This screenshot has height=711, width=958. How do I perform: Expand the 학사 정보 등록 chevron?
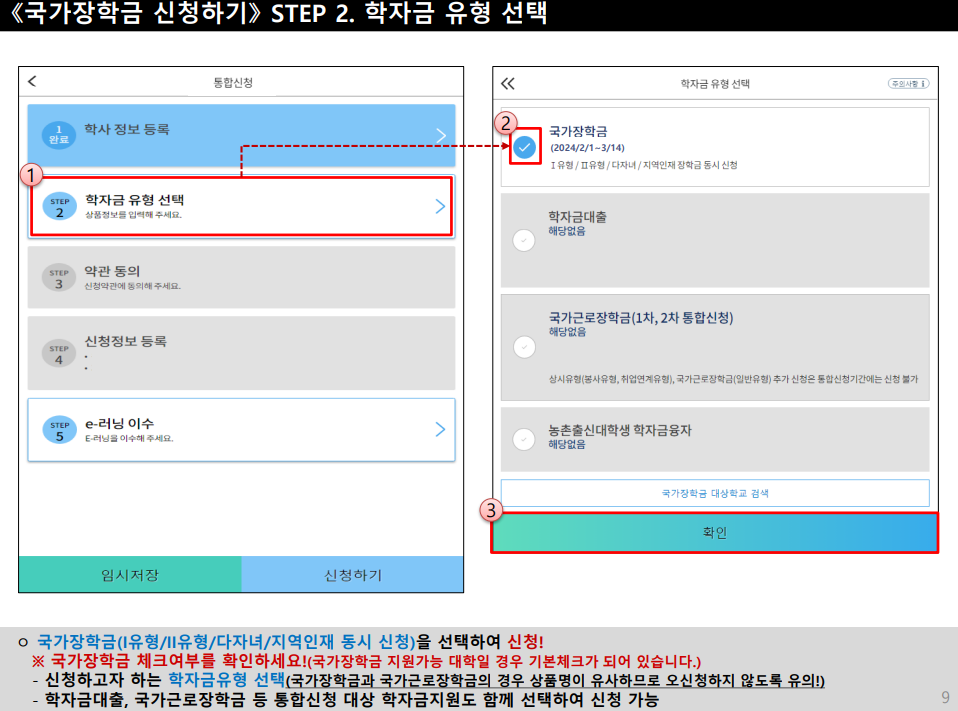point(442,133)
